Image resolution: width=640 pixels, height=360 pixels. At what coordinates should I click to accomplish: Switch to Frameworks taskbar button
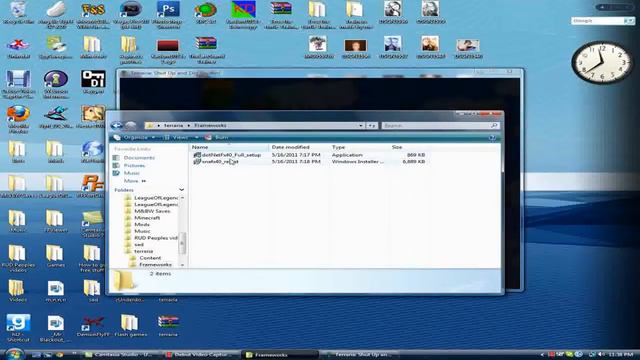point(280,355)
